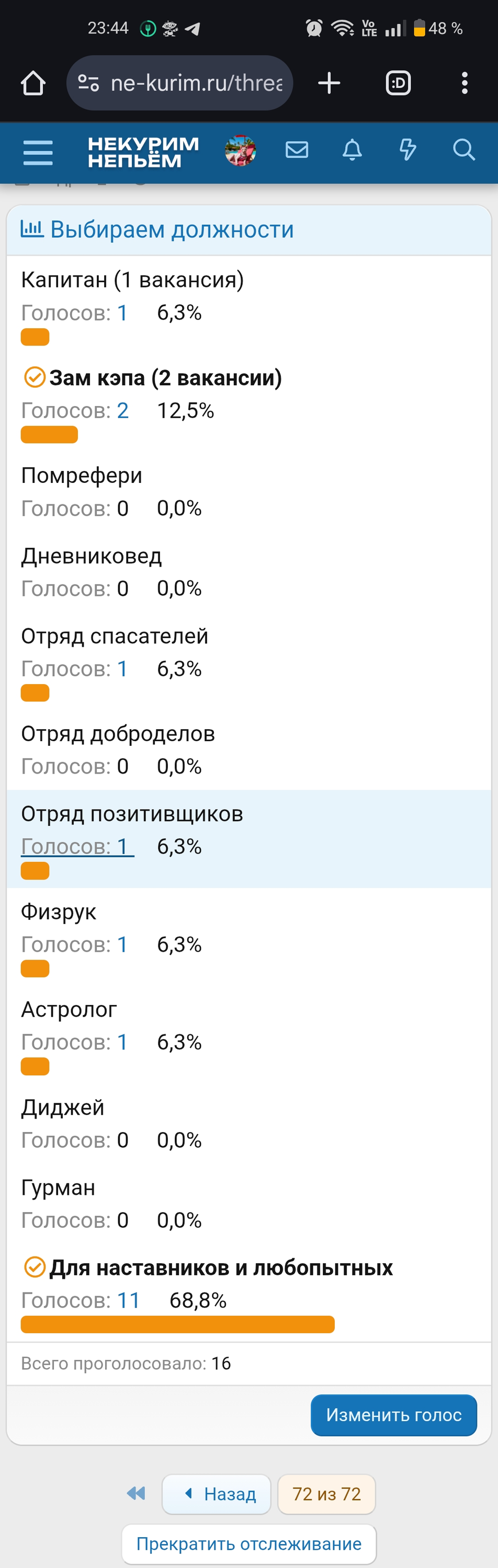
Task: Tap the browser home icon
Action: (x=33, y=84)
